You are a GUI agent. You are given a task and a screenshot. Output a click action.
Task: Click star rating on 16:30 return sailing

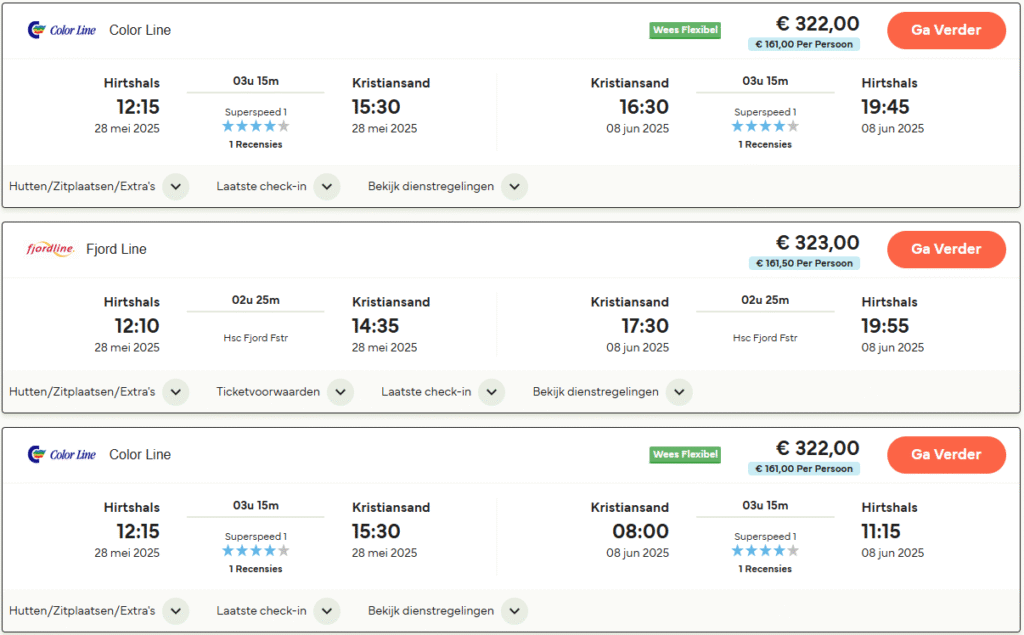tap(765, 127)
